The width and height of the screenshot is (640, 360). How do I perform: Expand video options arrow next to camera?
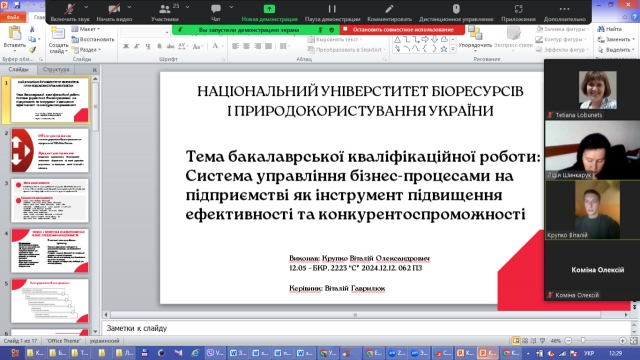[129, 7]
